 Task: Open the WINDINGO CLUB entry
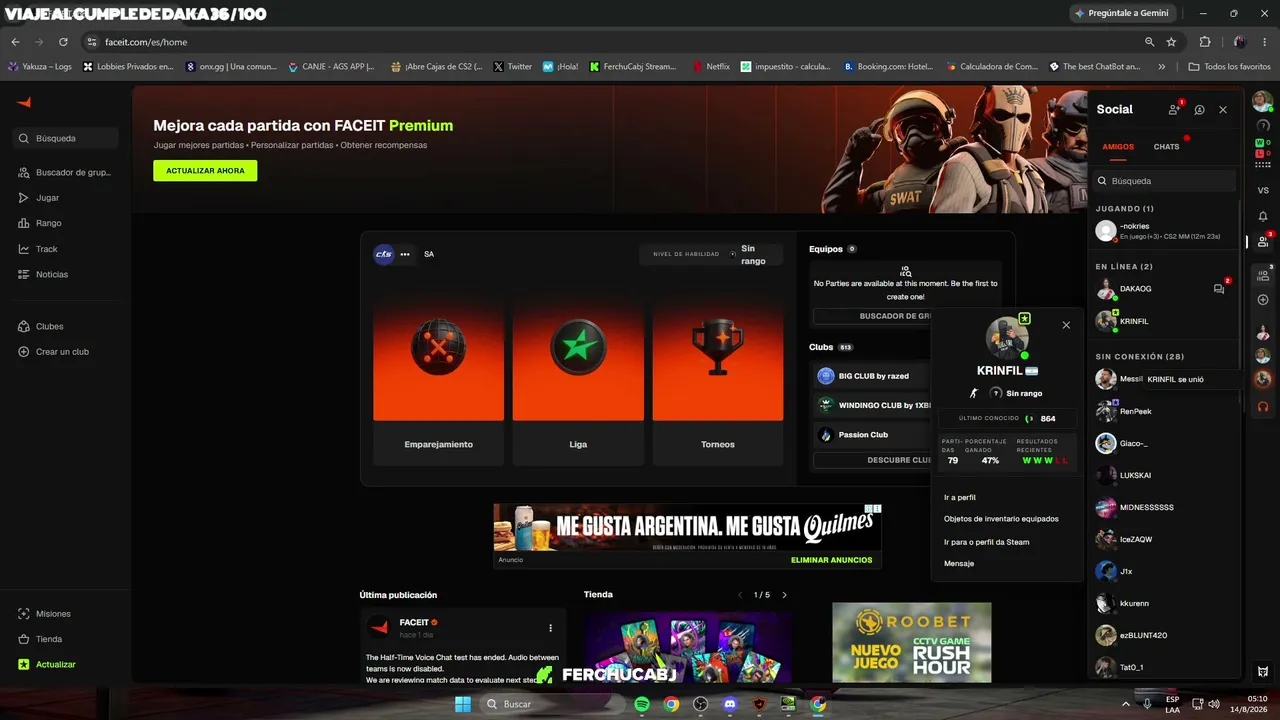(873, 405)
